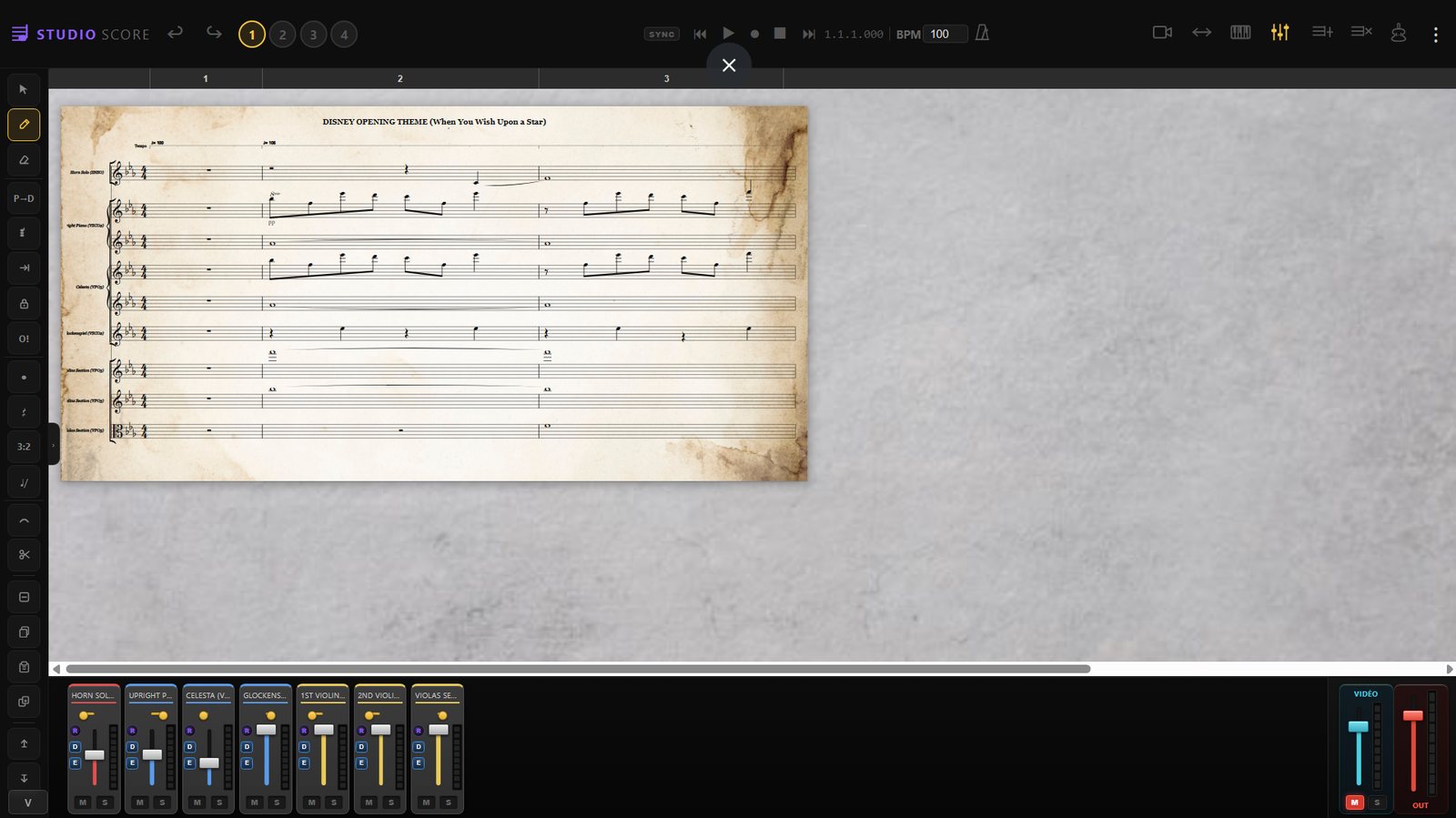Screen dimensions: 1456x818
Task: Click the tab arrow-to-bar tool
Action: coord(24,268)
